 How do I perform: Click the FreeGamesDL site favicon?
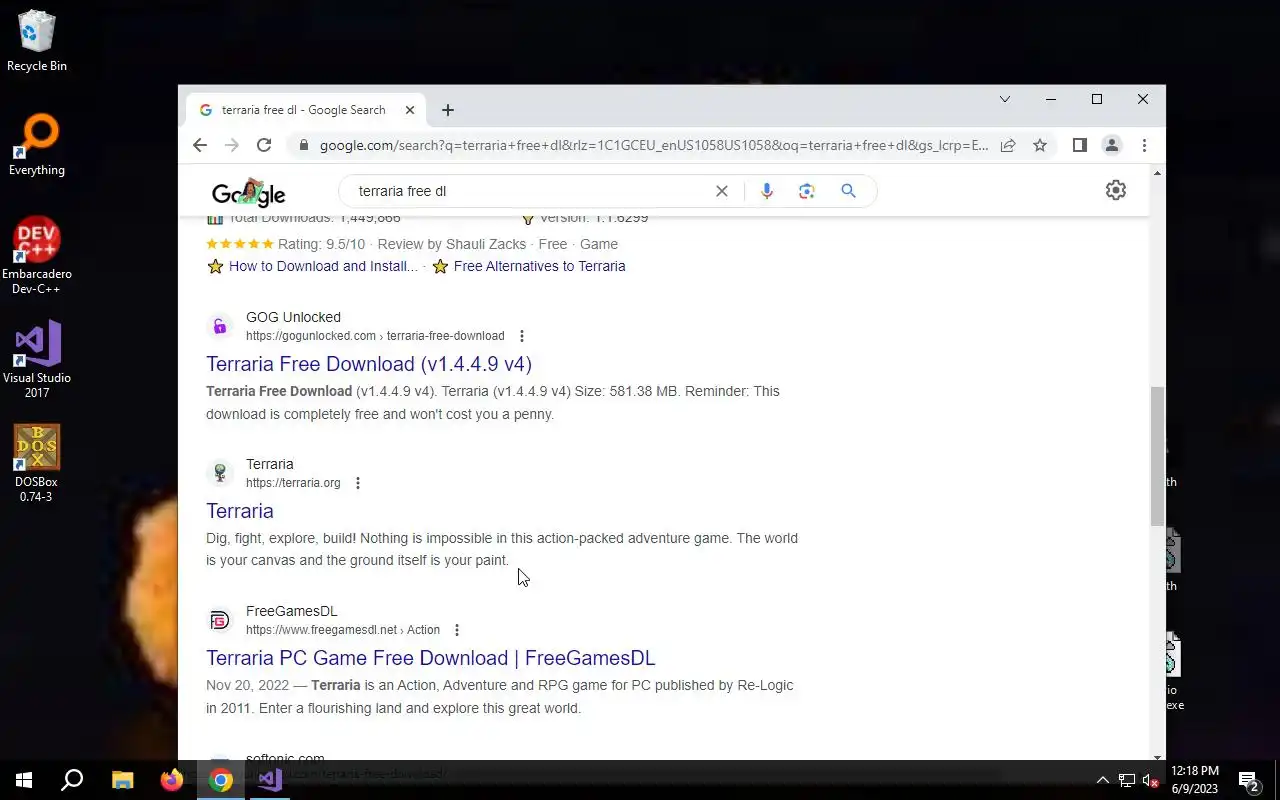[220, 620]
